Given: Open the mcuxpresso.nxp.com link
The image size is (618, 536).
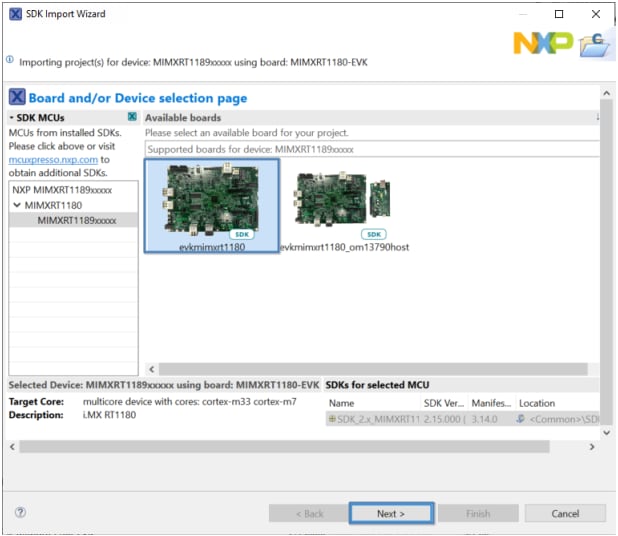Looking at the screenshot, I should coord(53,159).
